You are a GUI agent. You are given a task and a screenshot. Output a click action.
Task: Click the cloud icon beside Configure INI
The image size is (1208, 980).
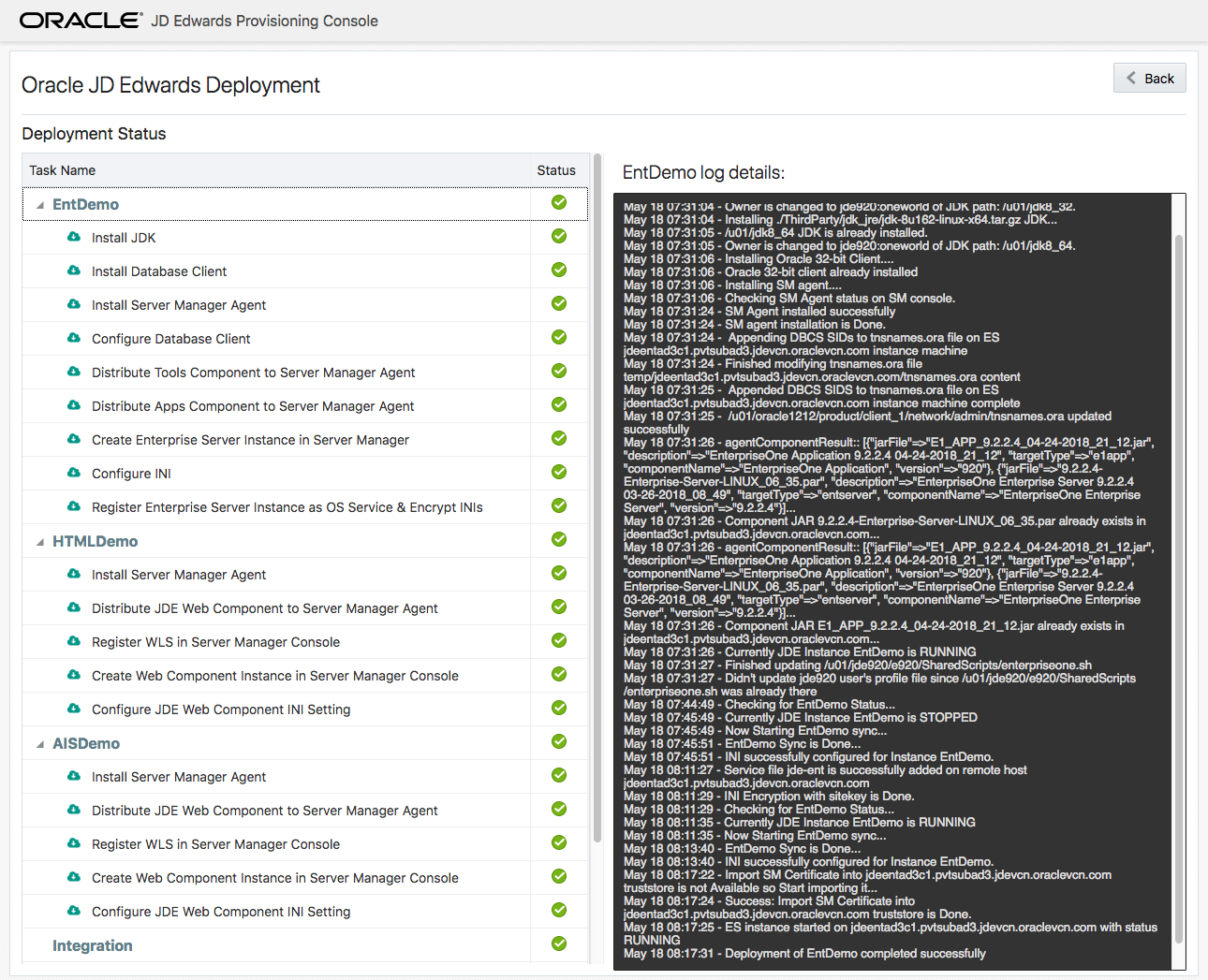point(74,473)
